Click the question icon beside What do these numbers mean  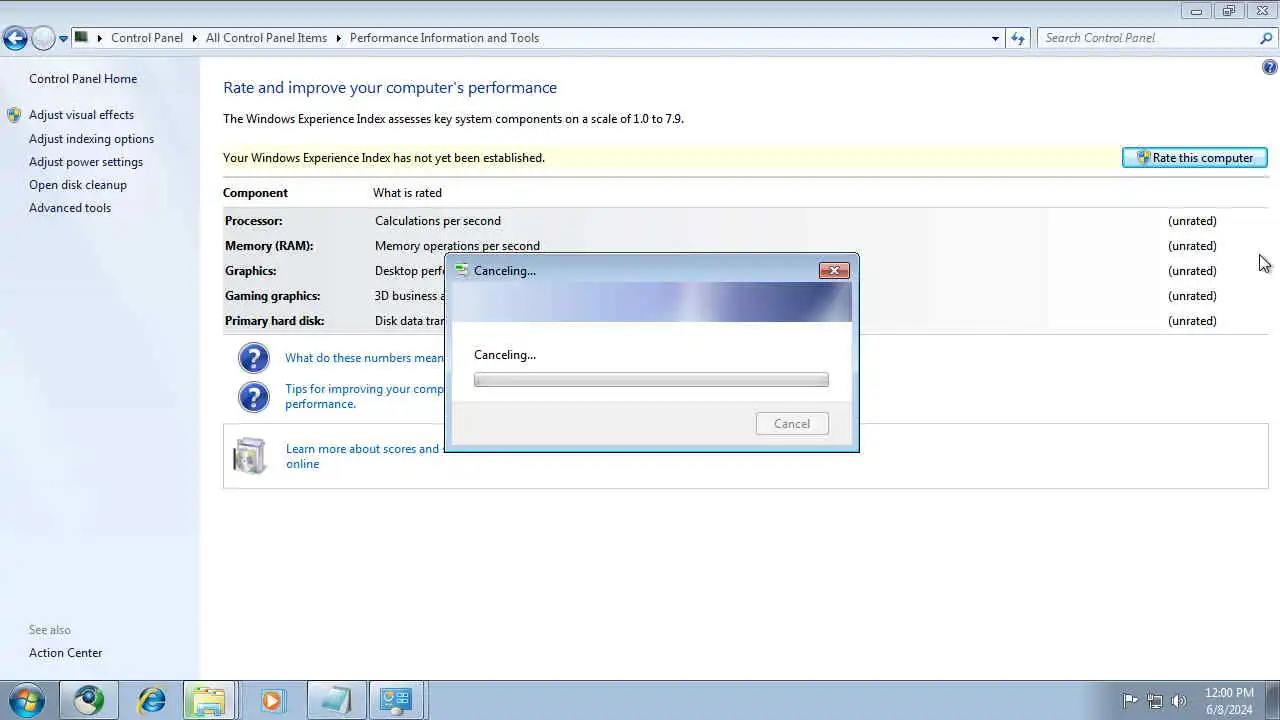[x=254, y=358]
